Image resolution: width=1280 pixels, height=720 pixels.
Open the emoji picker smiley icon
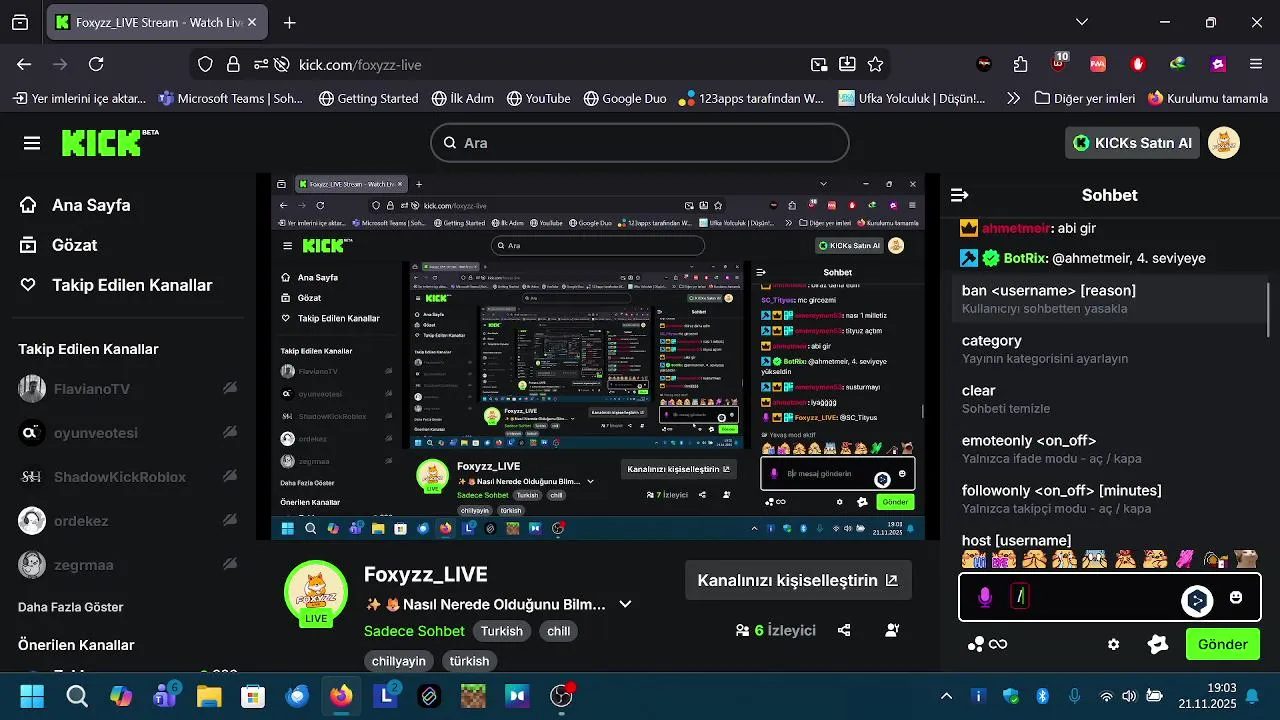[1236, 598]
